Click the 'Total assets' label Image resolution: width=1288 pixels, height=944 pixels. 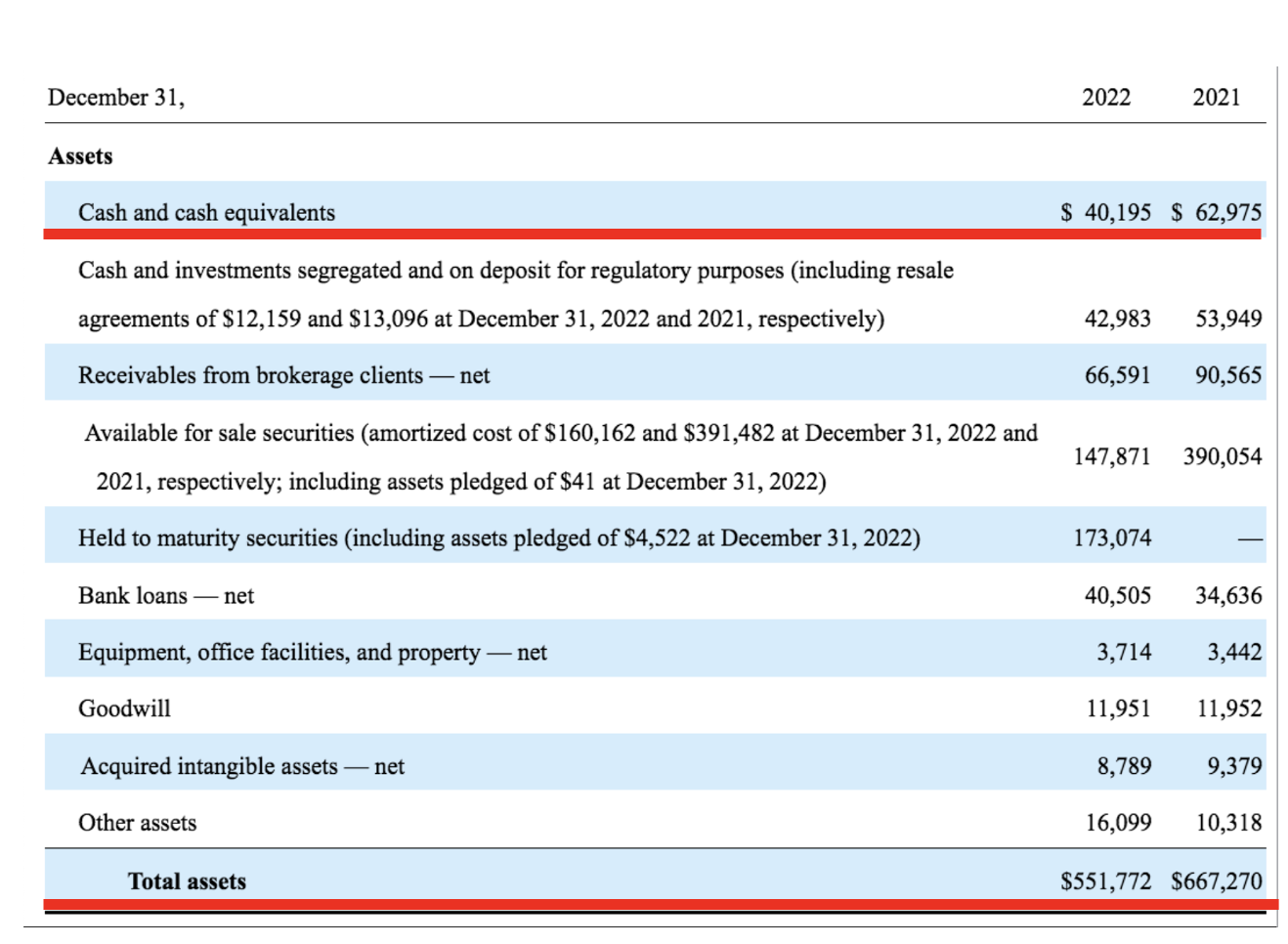[x=187, y=881]
